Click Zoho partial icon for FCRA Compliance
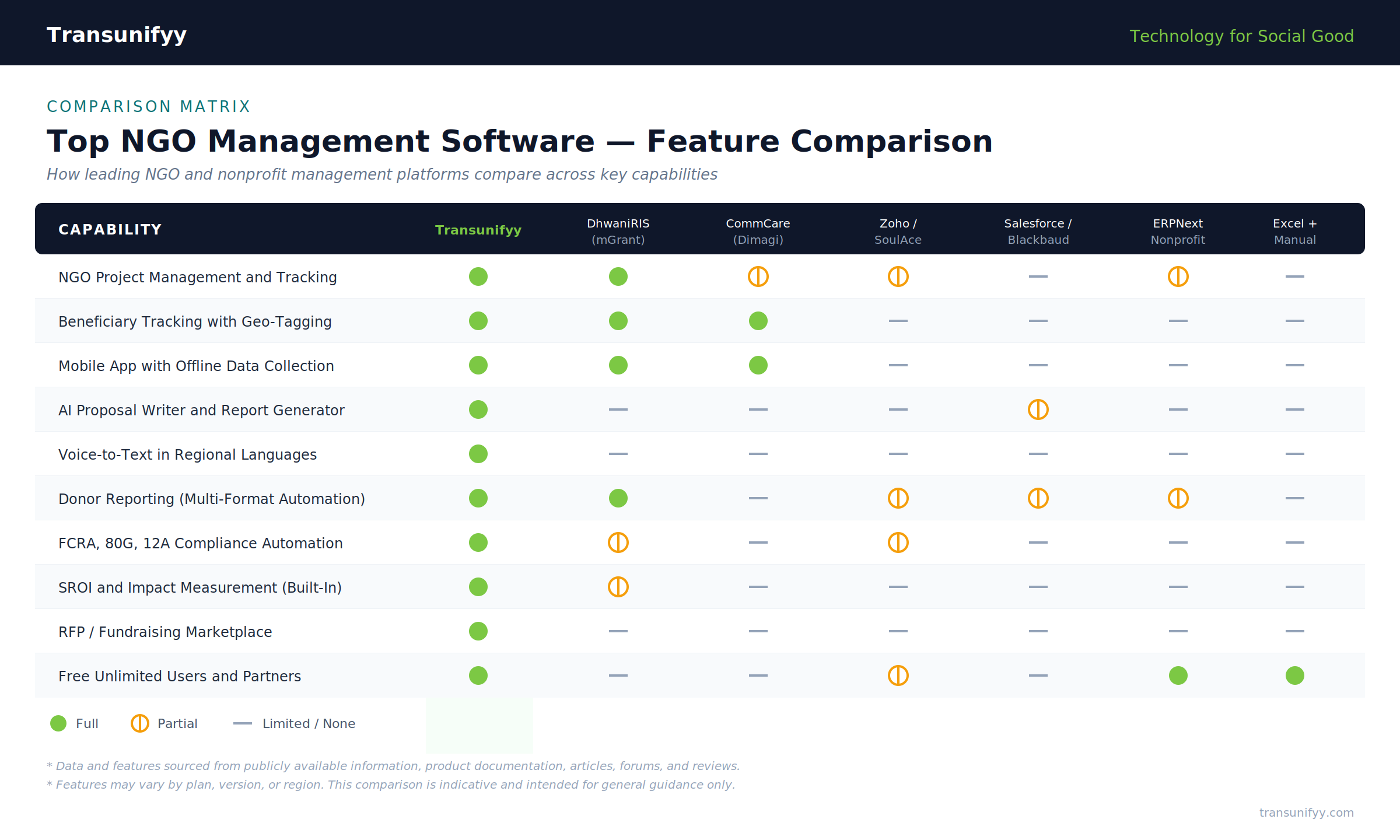The width and height of the screenshot is (1400, 840). pos(898,542)
